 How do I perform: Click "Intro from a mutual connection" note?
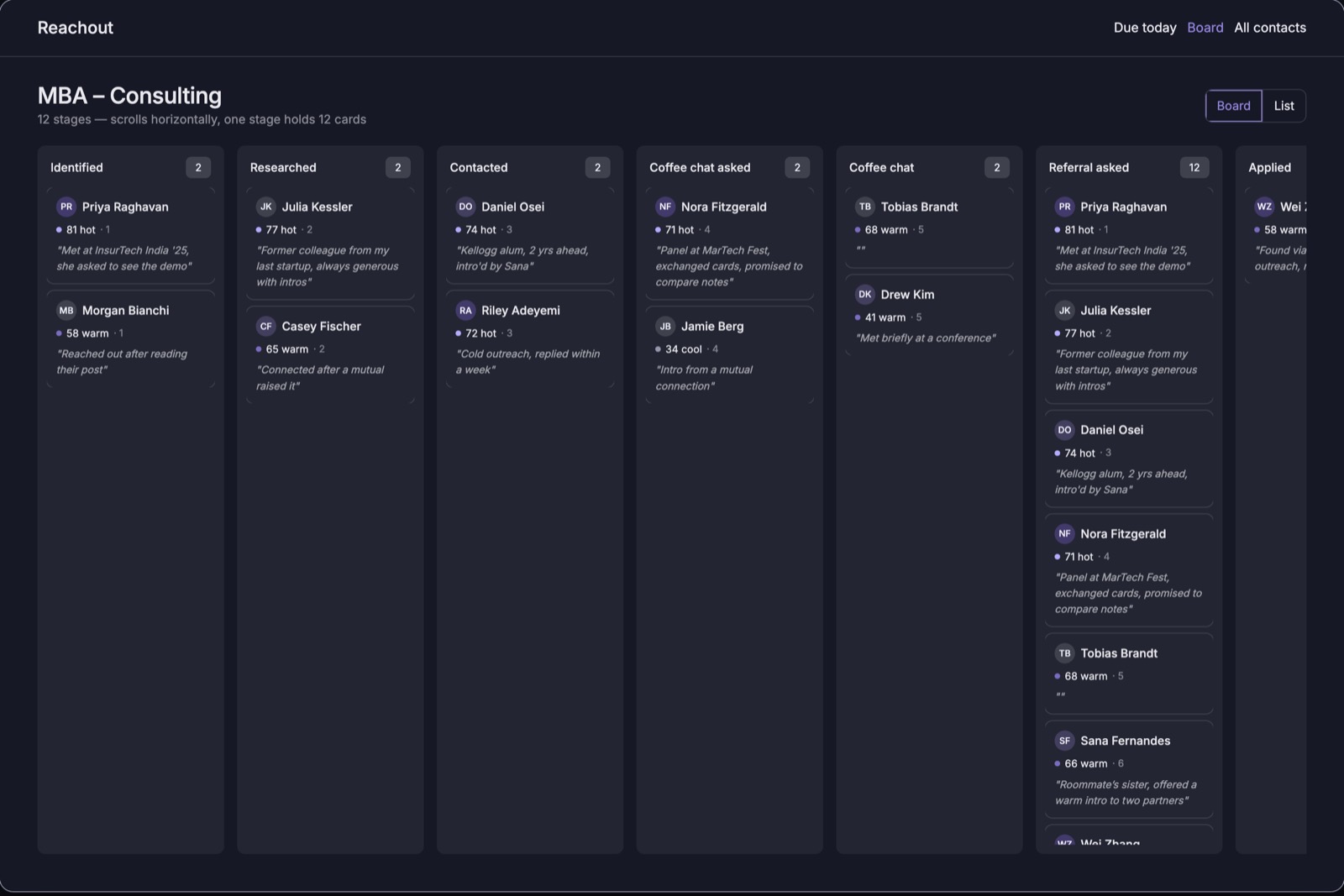[704, 378]
